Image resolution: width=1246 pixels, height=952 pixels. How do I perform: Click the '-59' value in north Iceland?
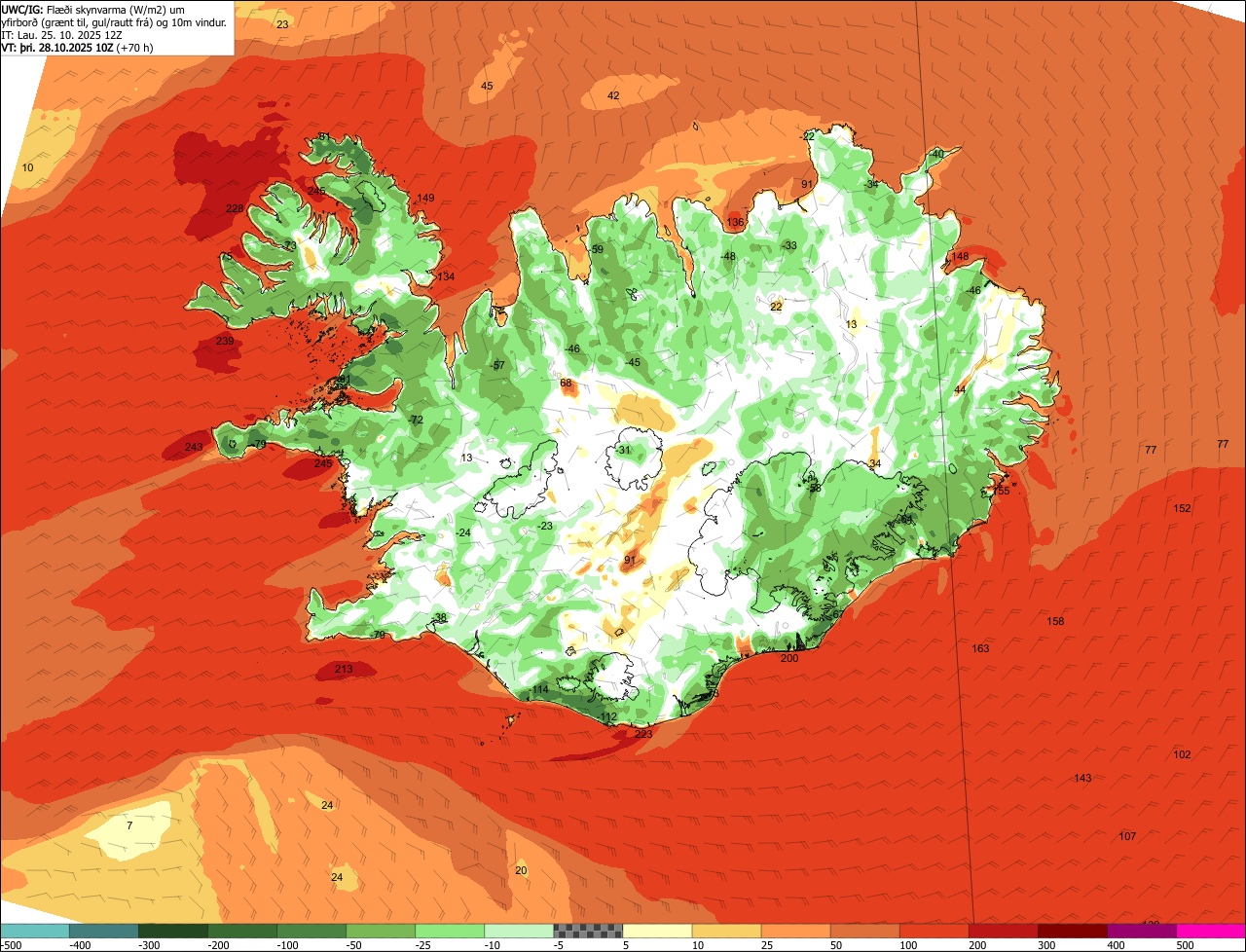tap(596, 249)
